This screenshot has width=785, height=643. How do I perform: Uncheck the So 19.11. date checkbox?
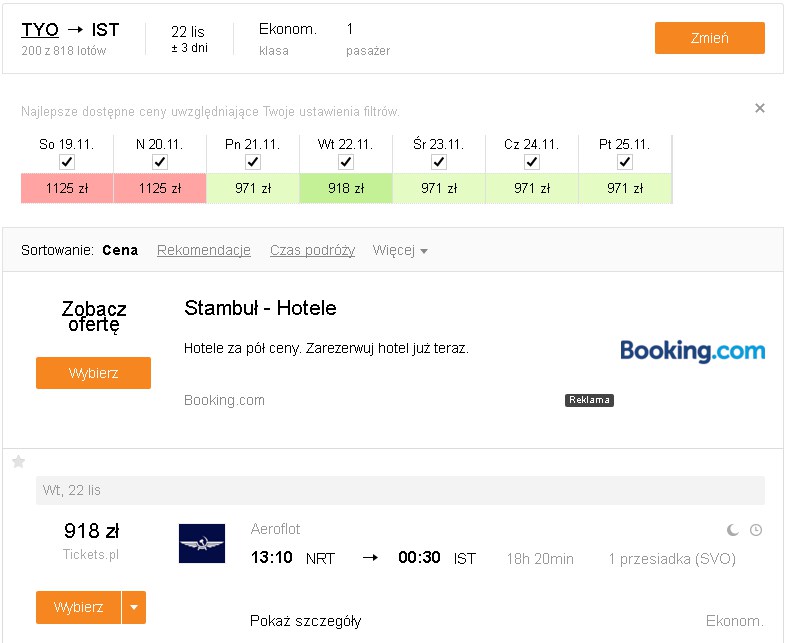point(67,162)
